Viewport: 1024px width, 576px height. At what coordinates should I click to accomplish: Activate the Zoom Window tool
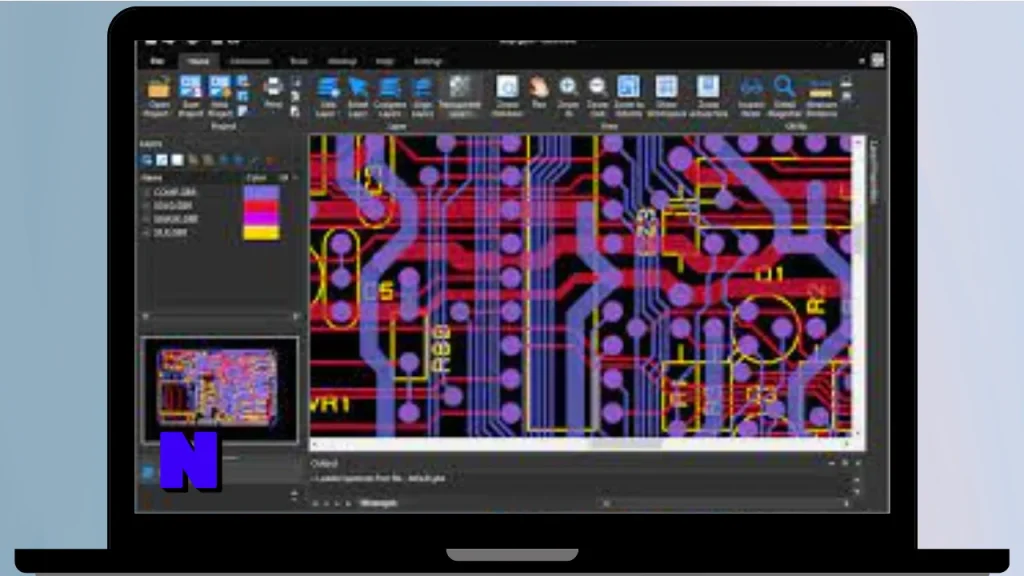click(x=507, y=95)
